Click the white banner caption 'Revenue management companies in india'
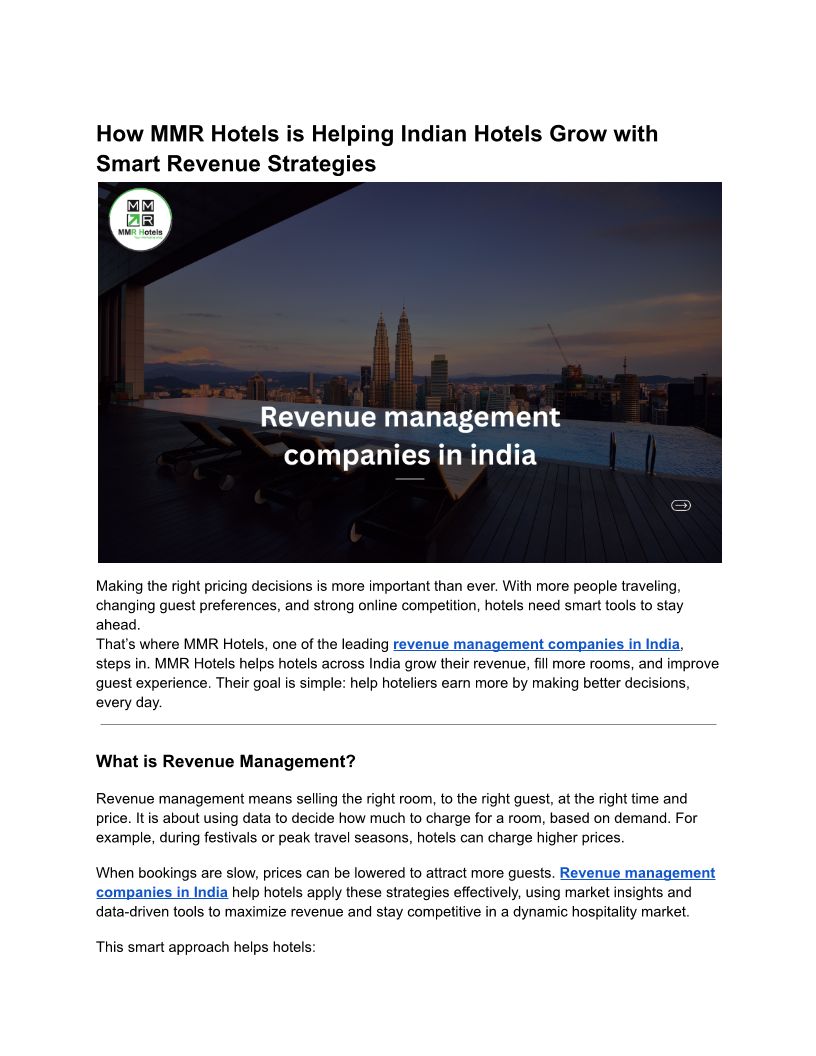The width and height of the screenshot is (816, 1056). 410,436
